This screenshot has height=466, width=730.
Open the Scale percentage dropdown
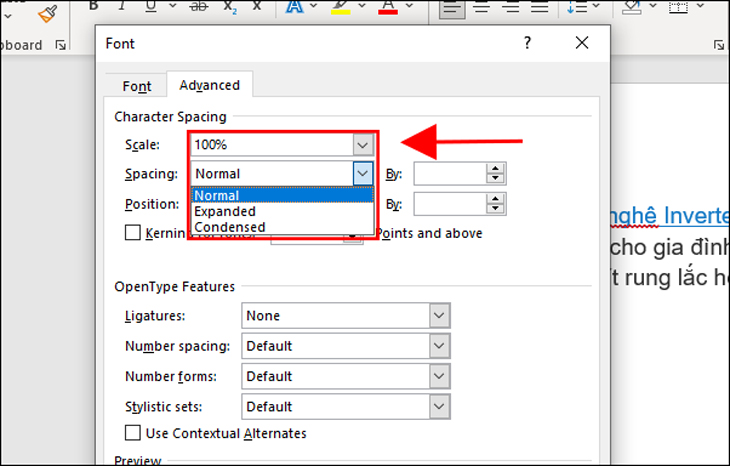363,145
